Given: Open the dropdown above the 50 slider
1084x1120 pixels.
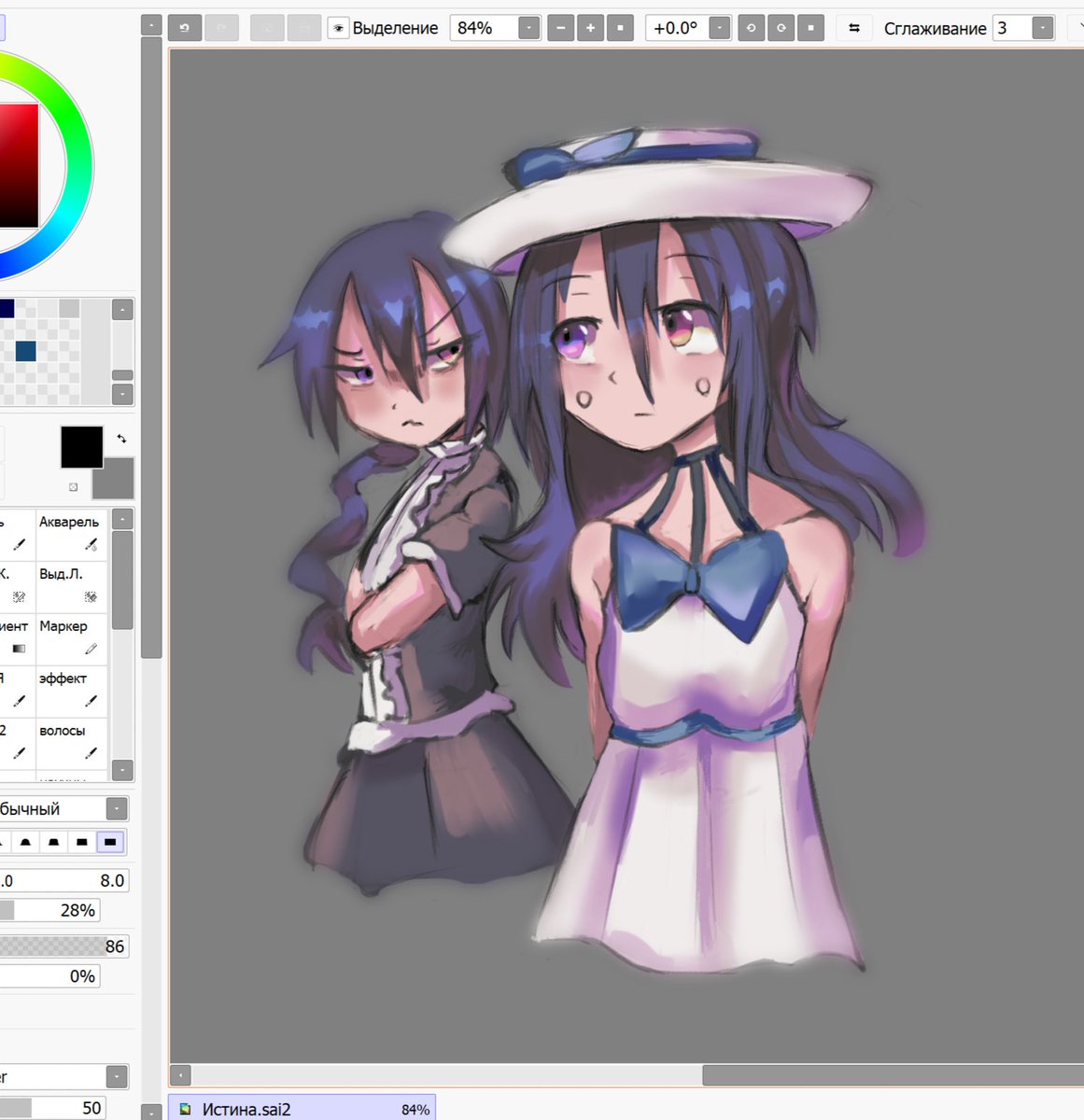Looking at the screenshot, I should (117, 1077).
